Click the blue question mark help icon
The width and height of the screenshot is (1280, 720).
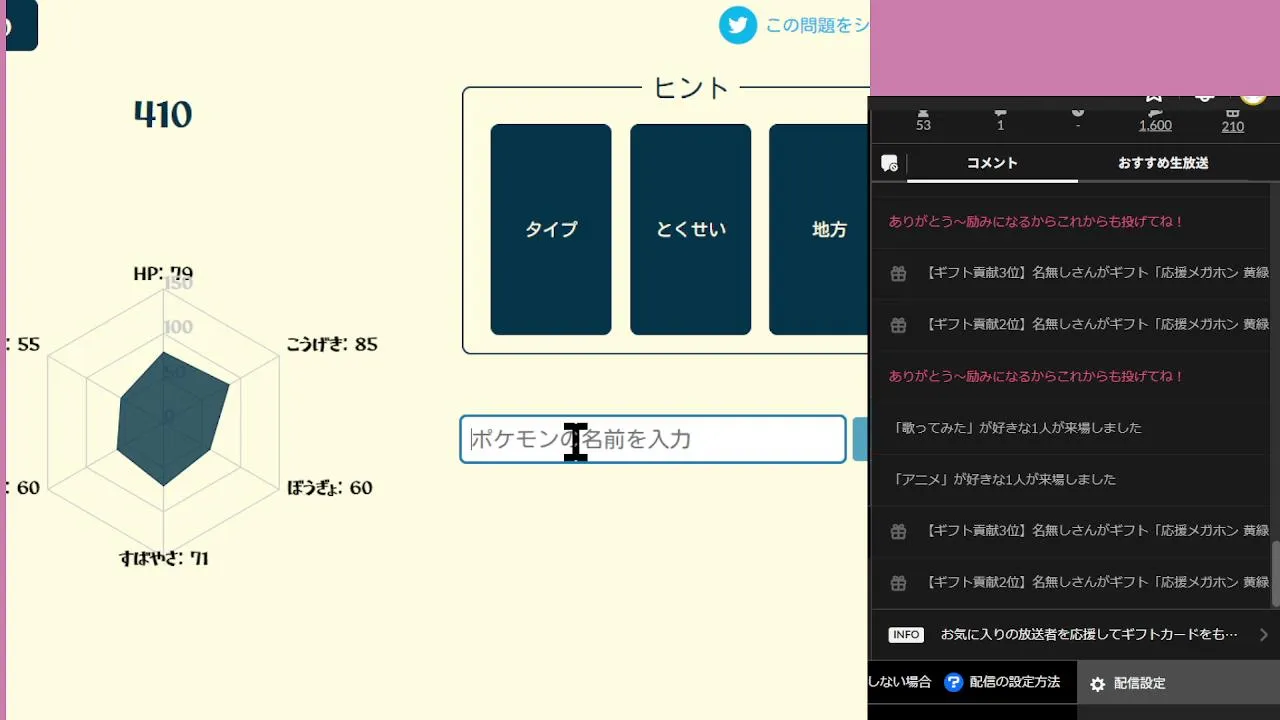[953, 683]
